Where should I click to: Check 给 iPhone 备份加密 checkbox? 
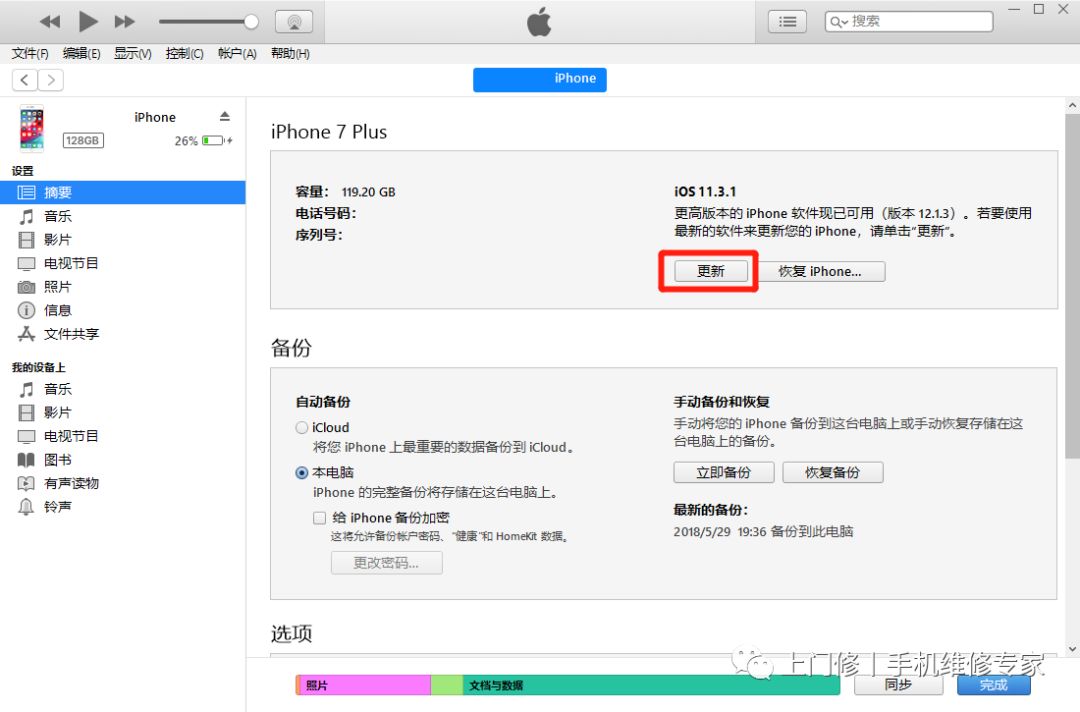[x=320, y=518]
